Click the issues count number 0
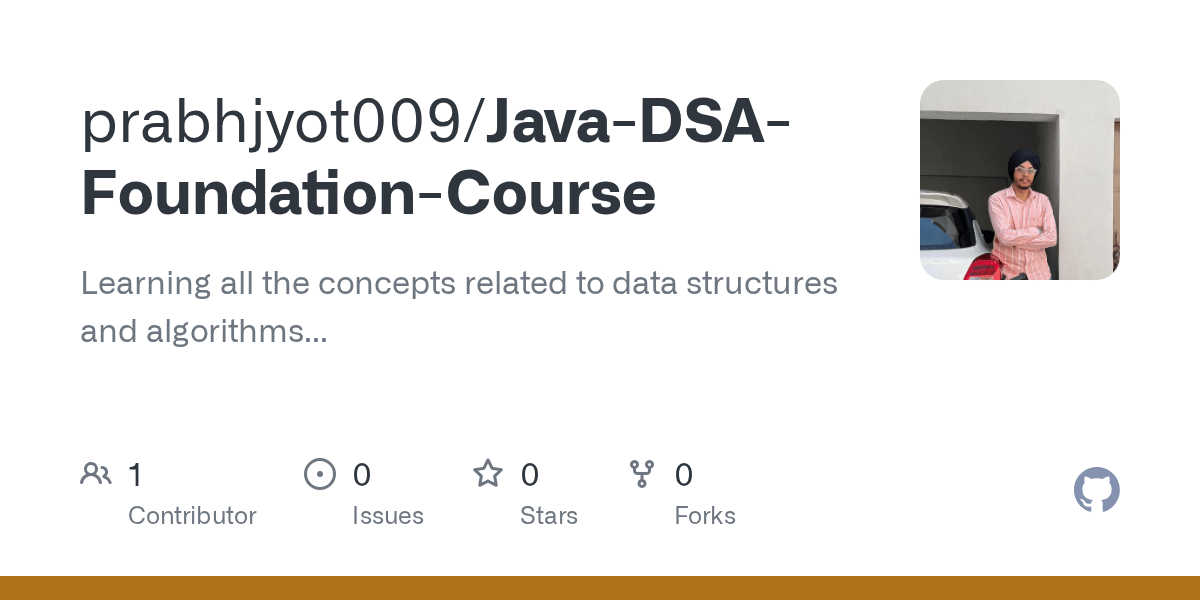1200x600 pixels. coord(361,475)
